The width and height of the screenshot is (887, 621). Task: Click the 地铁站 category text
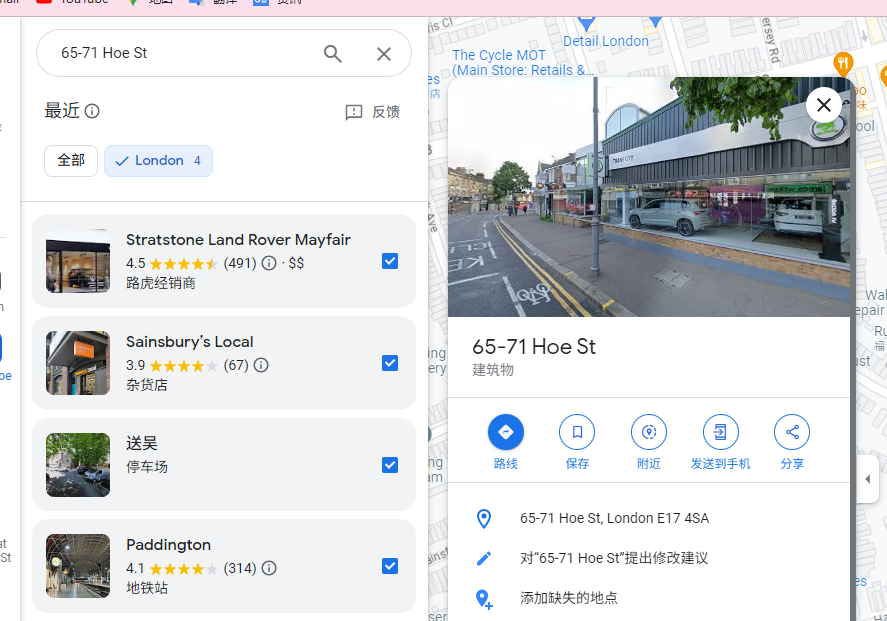pyautogui.click(x=147, y=588)
